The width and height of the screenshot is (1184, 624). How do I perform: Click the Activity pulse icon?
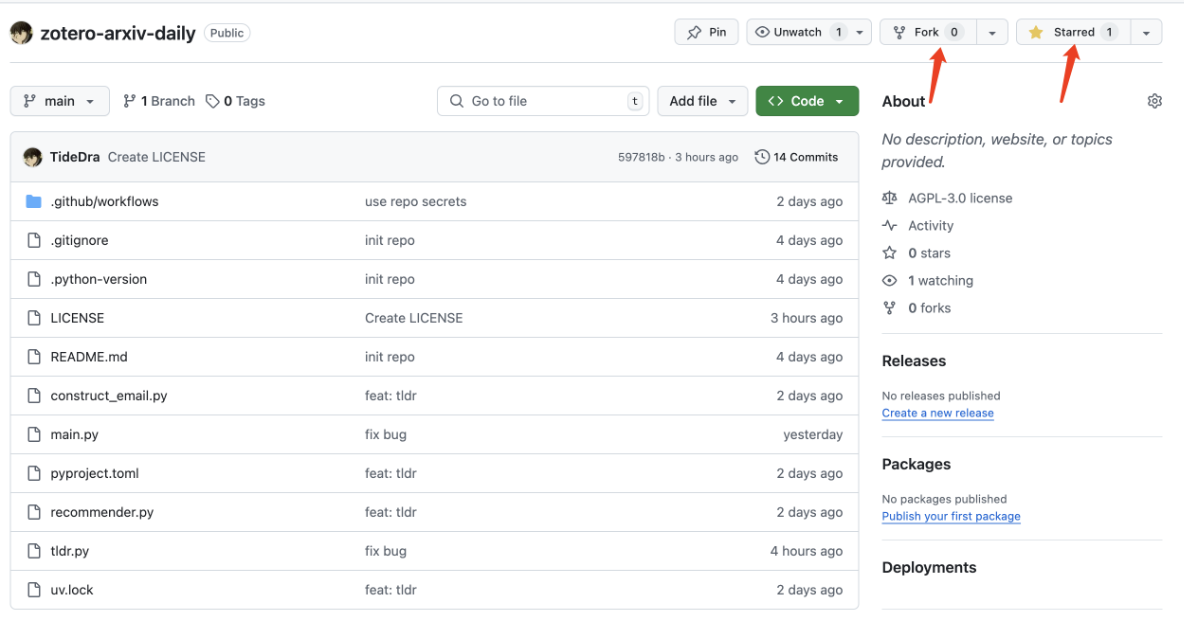click(x=890, y=226)
